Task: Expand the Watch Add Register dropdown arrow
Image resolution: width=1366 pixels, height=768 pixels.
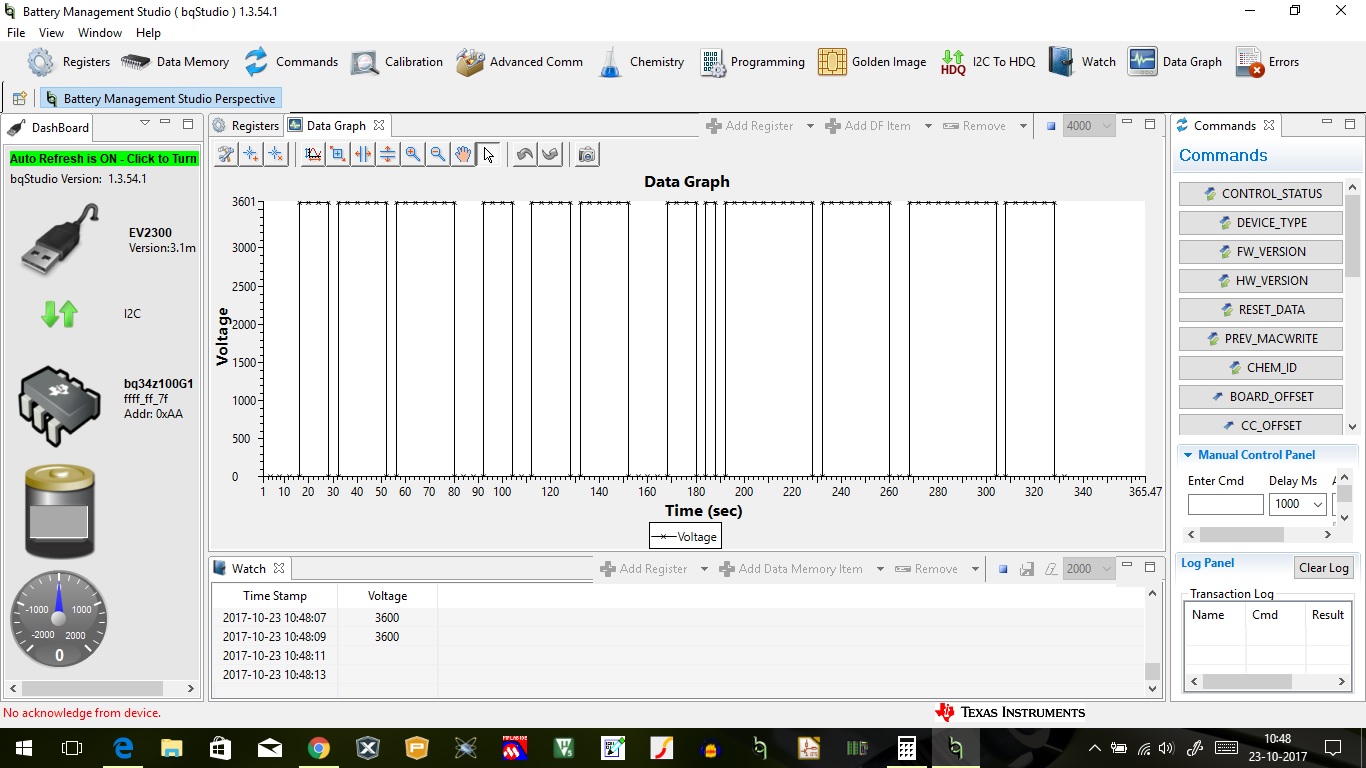Action: click(x=704, y=569)
